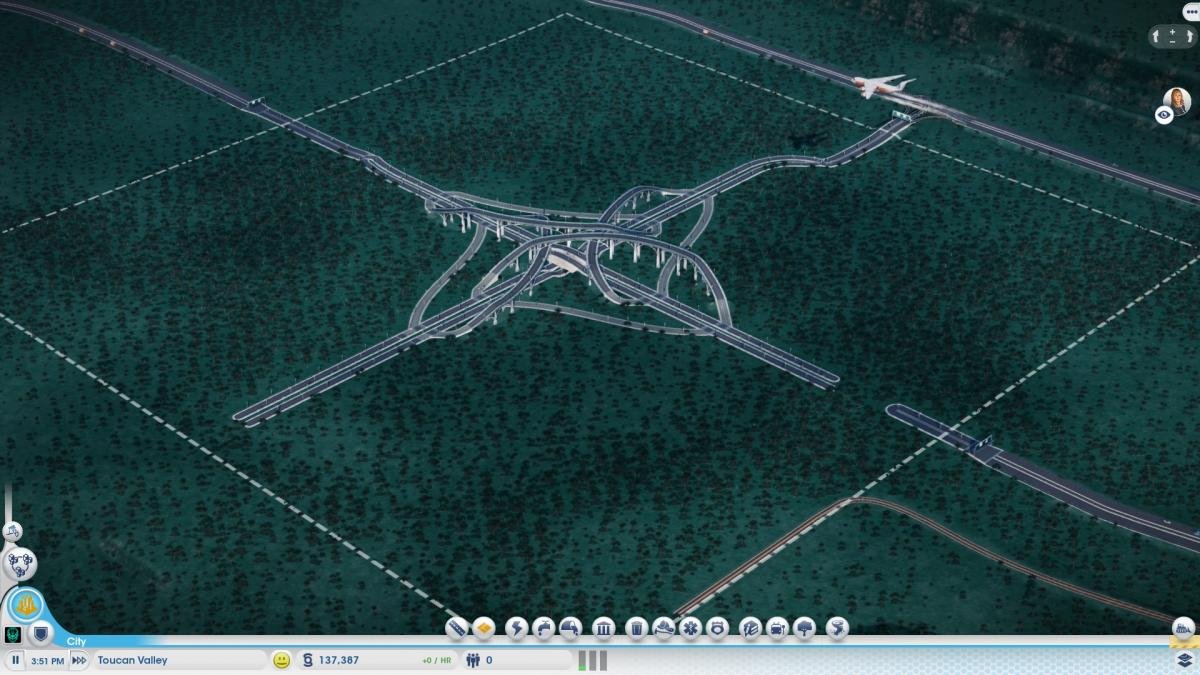Open the Government buildings menu
Image resolution: width=1200 pixels, height=675 pixels.
tap(603, 628)
